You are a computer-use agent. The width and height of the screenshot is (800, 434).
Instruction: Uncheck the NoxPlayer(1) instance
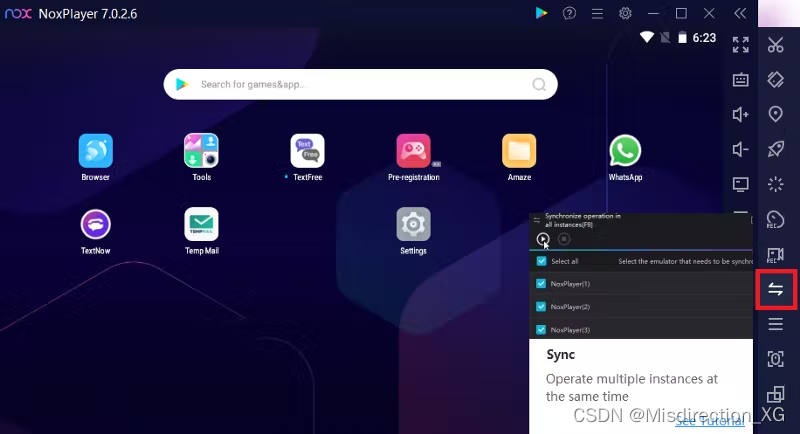(x=541, y=284)
